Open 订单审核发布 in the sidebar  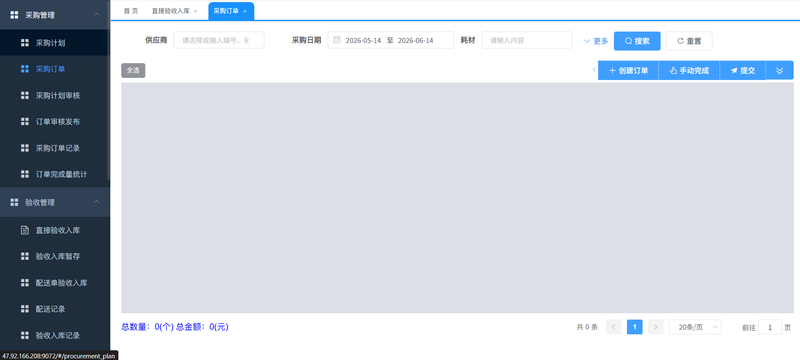click(x=55, y=121)
